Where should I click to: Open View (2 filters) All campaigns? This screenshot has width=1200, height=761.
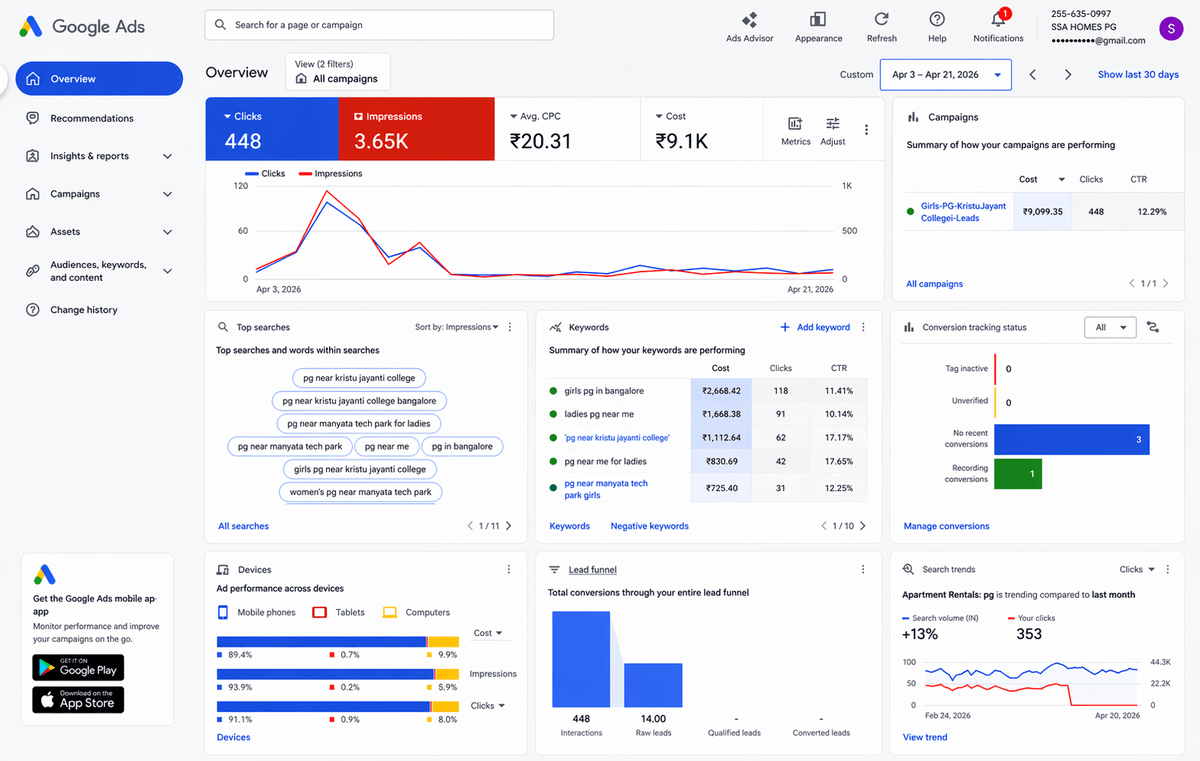tap(337, 71)
